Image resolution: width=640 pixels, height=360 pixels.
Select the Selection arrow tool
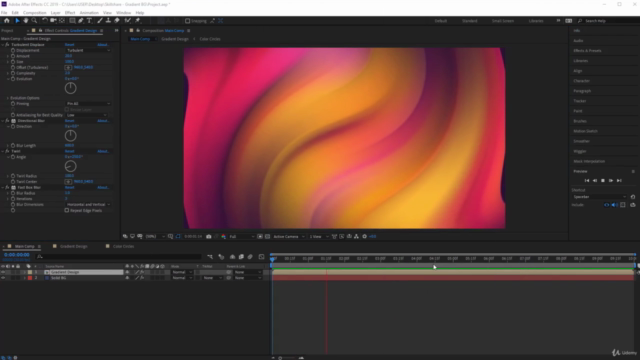click(x=17, y=20)
